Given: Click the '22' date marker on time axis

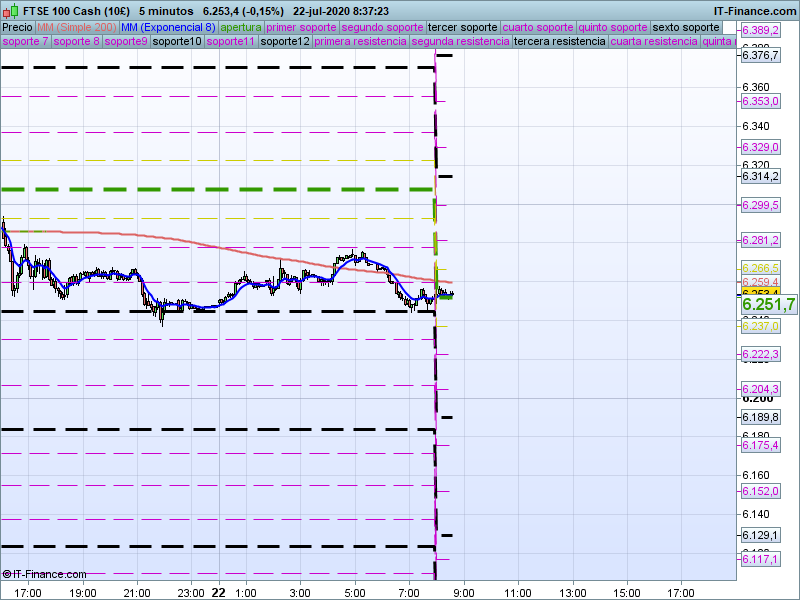Looking at the screenshot, I should [218, 592].
